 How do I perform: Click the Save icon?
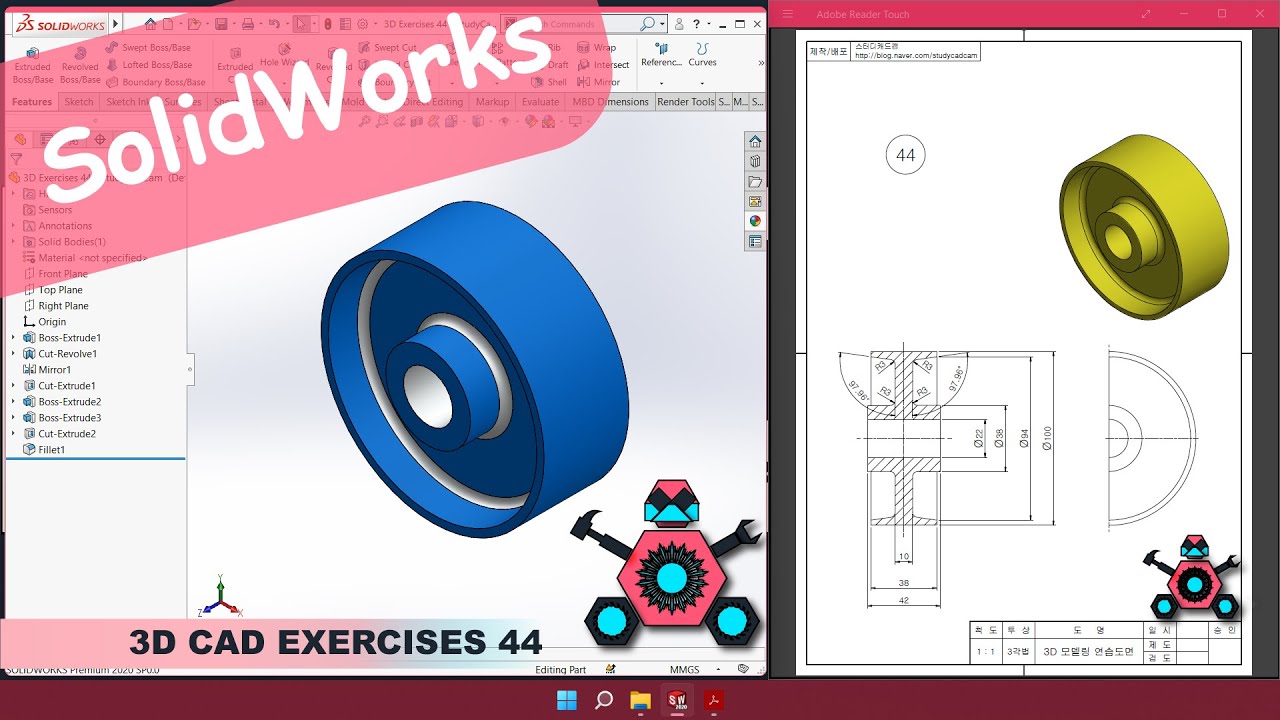[x=222, y=23]
